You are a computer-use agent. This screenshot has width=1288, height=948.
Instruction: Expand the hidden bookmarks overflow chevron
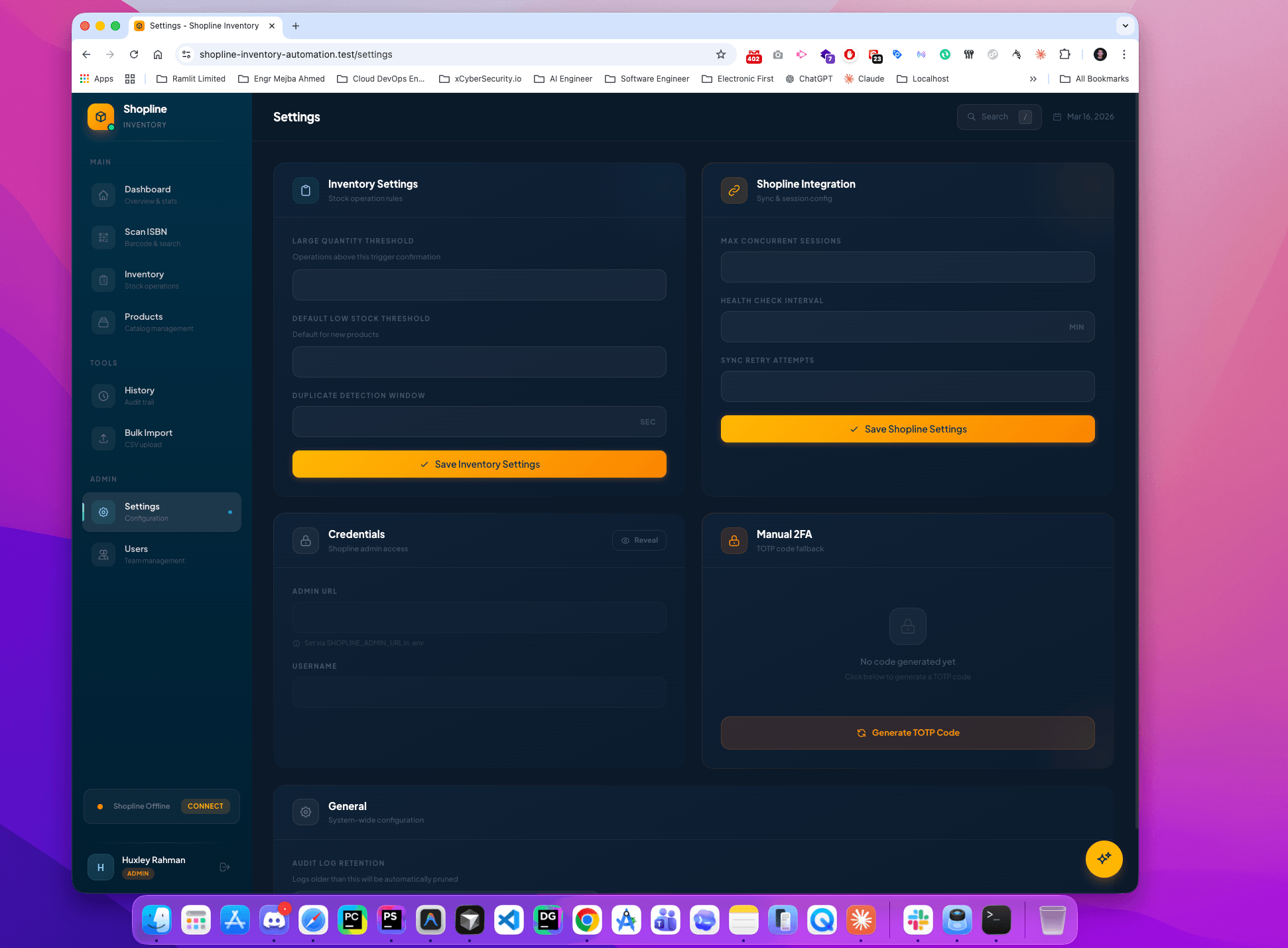point(1033,78)
